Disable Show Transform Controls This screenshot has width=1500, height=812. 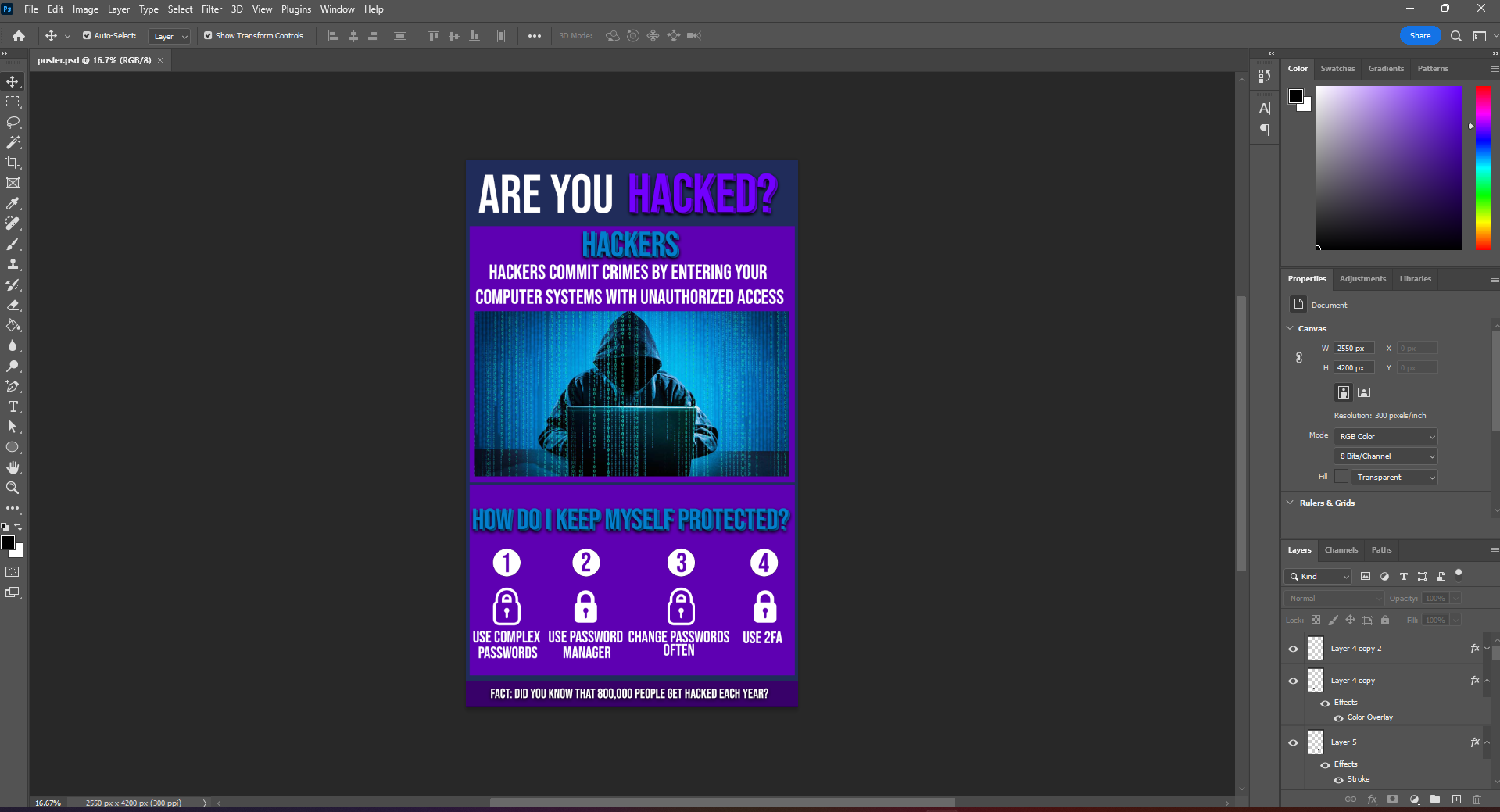(208, 35)
